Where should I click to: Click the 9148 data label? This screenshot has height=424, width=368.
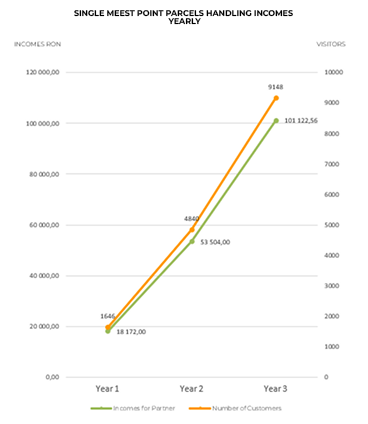(276, 87)
